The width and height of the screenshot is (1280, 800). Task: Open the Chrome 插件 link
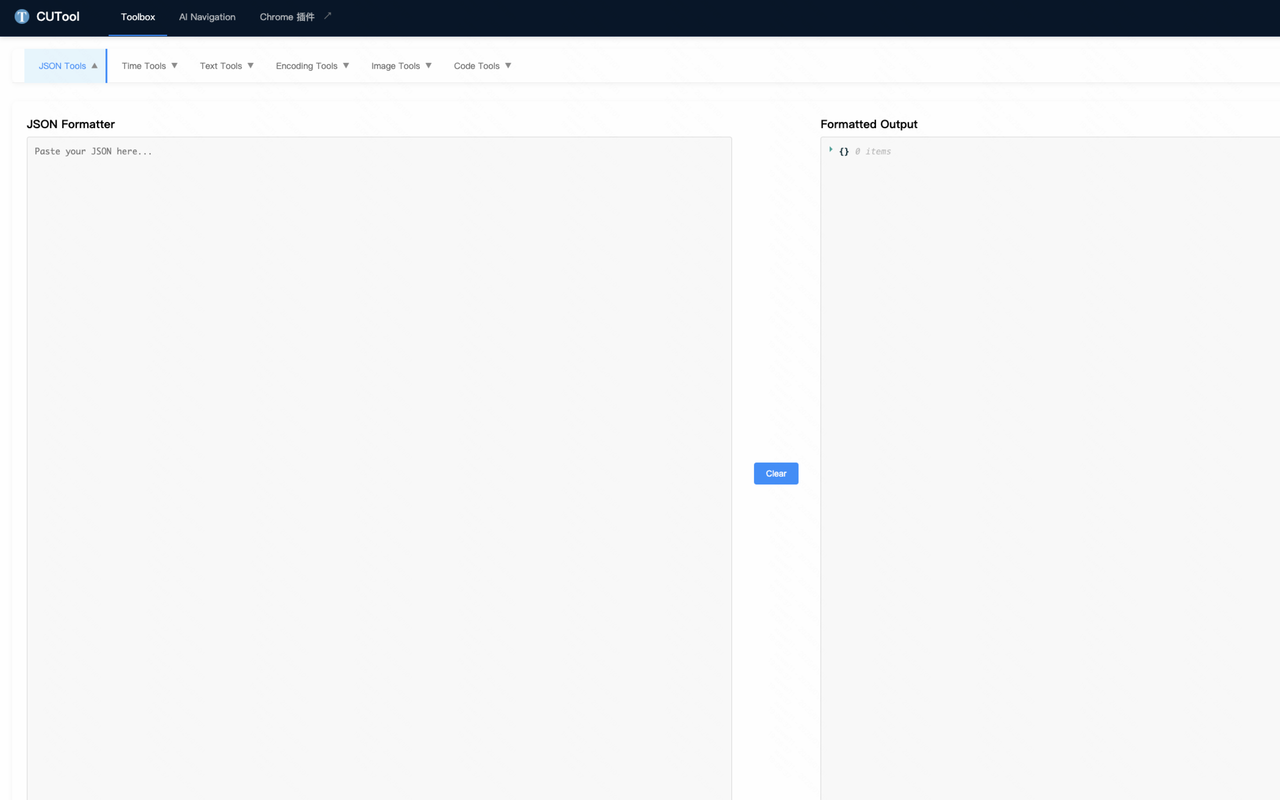pyautogui.click(x=287, y=17)
